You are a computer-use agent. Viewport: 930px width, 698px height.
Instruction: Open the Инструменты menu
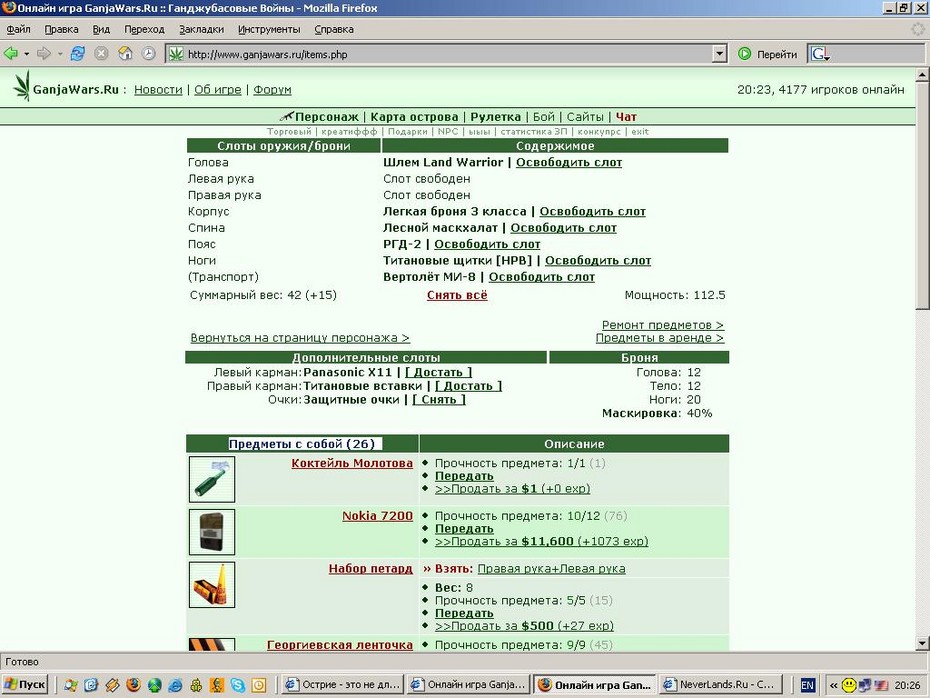269,29
